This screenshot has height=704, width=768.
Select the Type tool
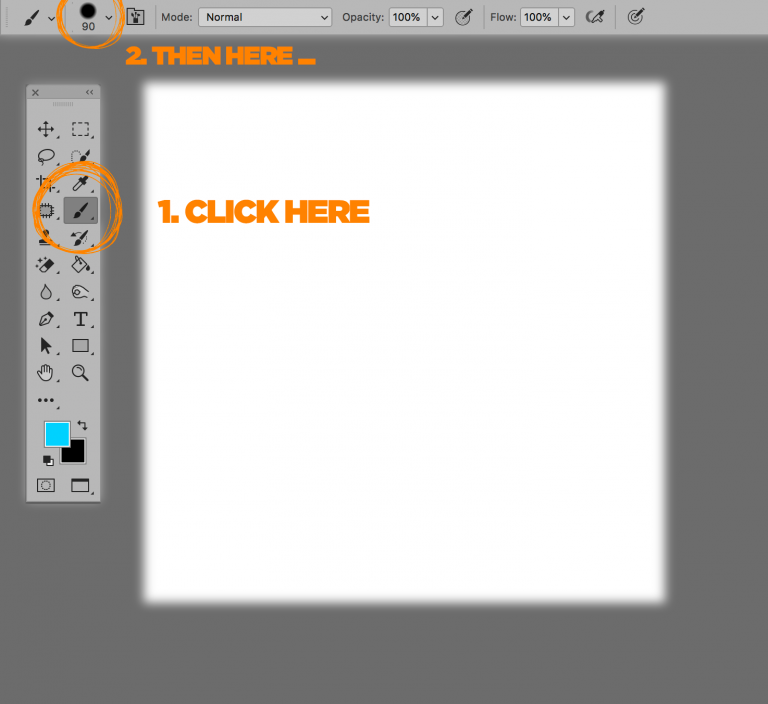80,319
